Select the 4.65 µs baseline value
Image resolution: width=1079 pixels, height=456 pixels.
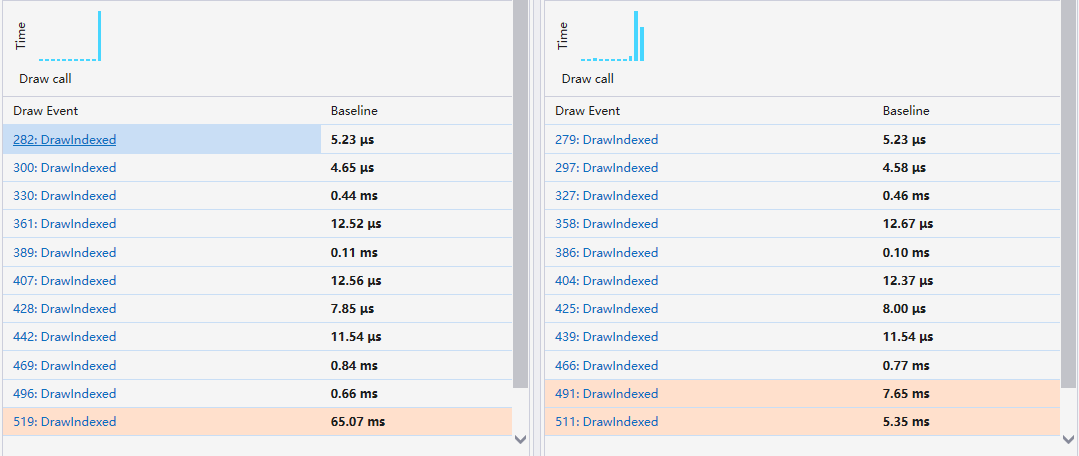click(353, 168)
